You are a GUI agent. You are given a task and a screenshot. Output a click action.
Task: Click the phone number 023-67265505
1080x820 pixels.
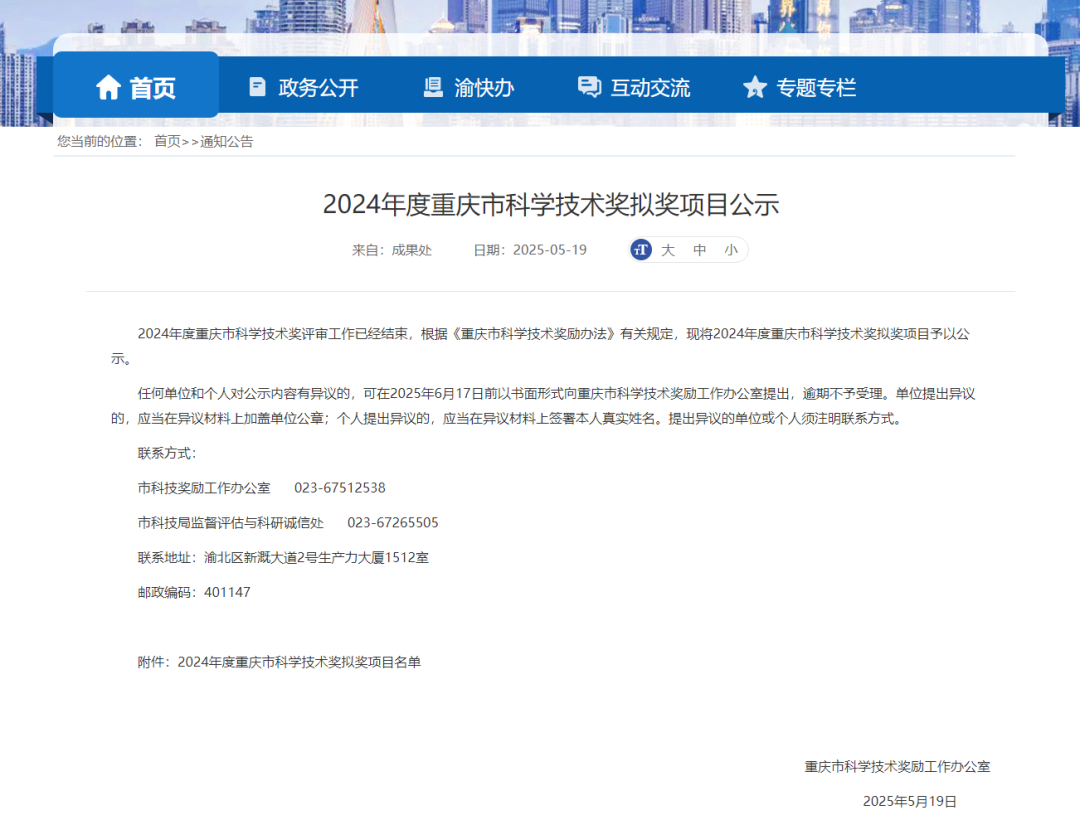(392, 523)
